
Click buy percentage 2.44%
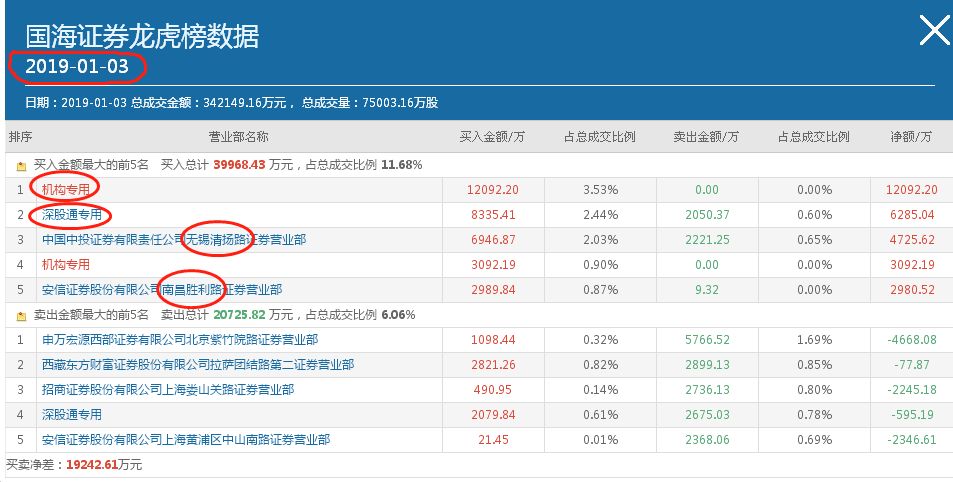[x=600, y=215]
